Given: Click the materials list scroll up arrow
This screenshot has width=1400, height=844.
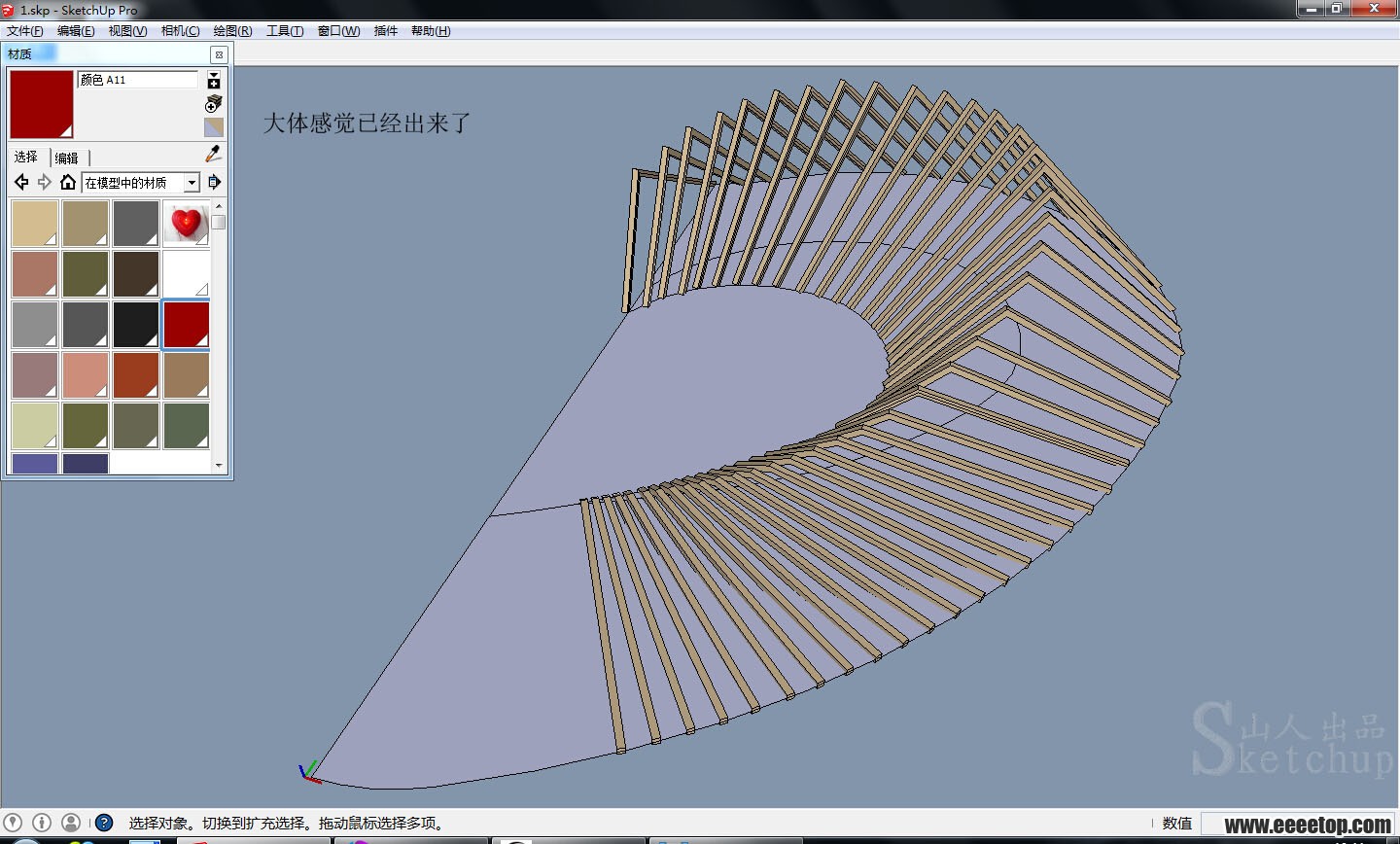Looking at the screenshot, I should pyautogui.click(x=219, y=206).
